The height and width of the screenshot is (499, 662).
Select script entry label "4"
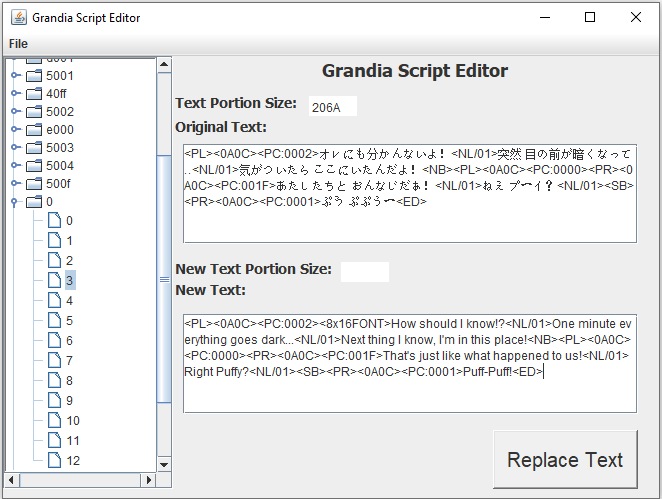click(69, 301)
